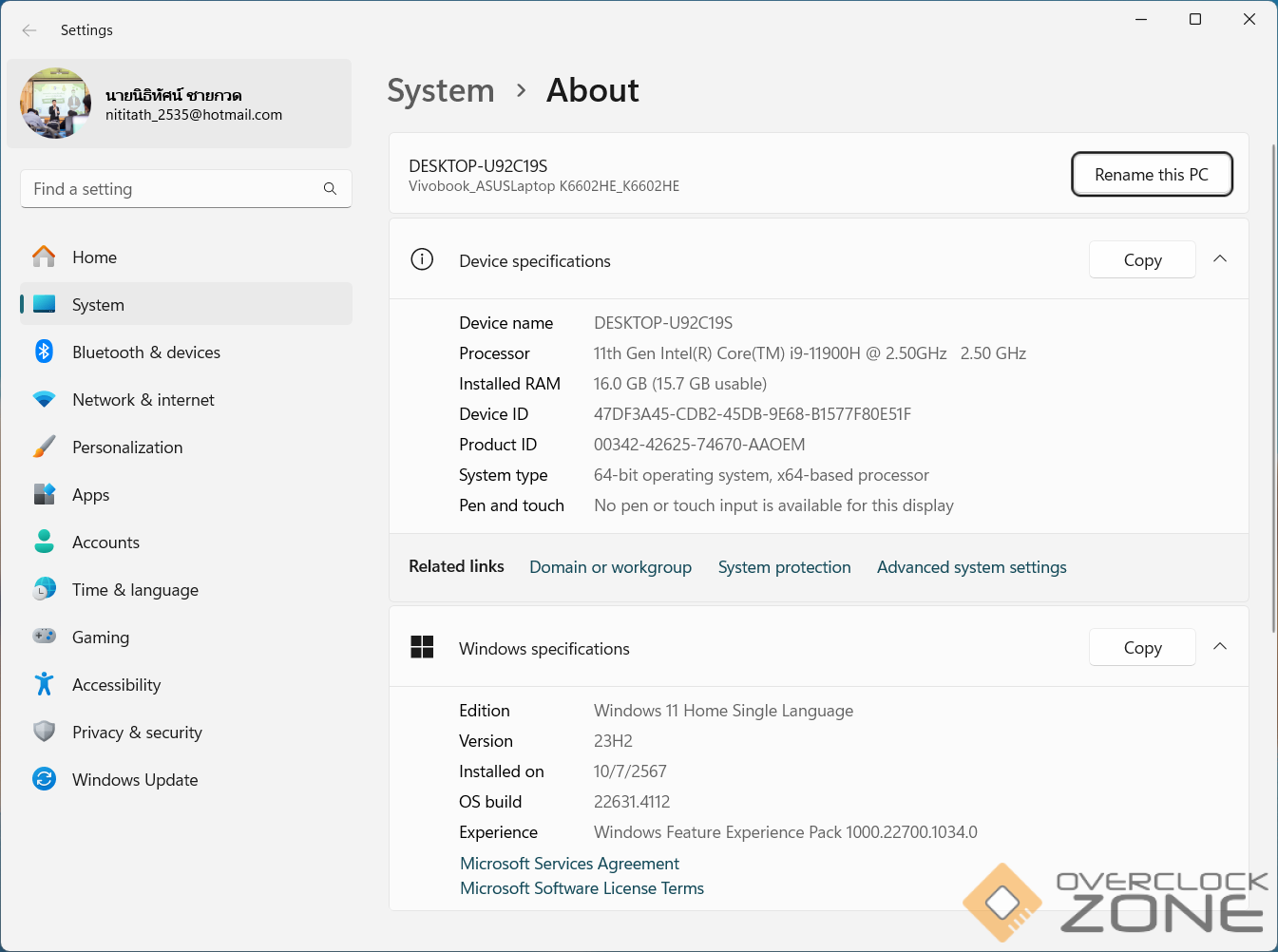This screenshot has height=952, width=1278.
Task: Collapse the Device specifications section
Action: click(x=1220, y=259)
